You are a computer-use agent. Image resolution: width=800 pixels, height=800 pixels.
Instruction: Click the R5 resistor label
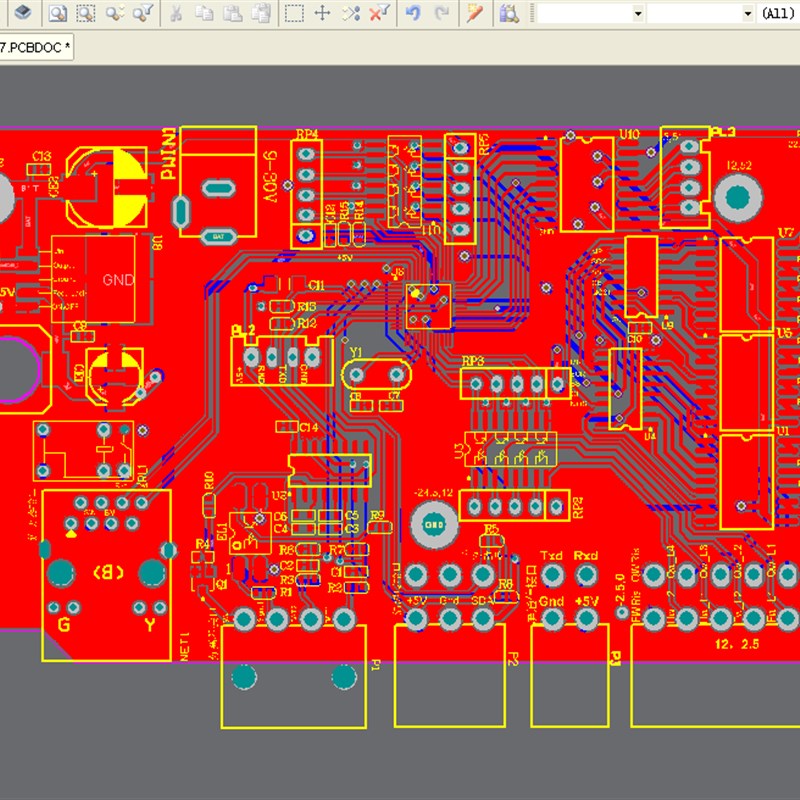(x=490, y=530)
